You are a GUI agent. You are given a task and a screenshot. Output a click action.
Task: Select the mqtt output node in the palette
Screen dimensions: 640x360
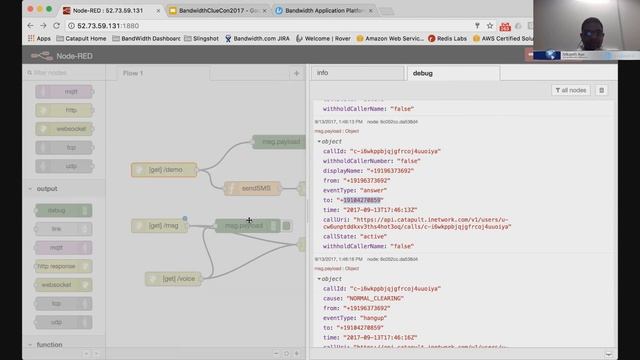click(64, 248)
